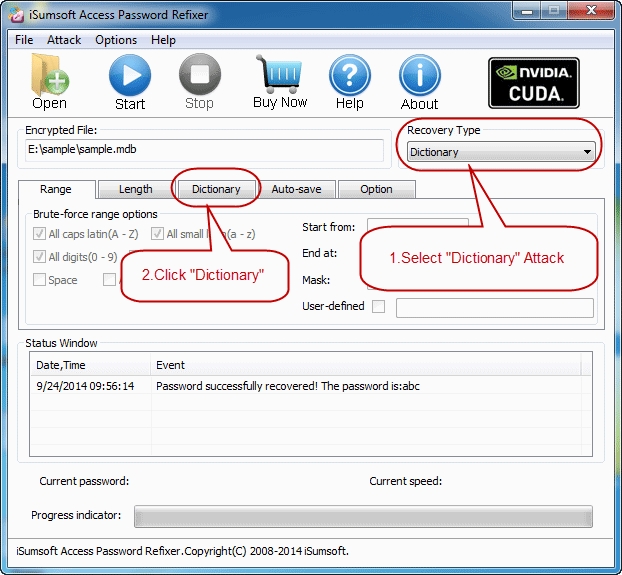Open an encrypted file with Open icon

click(x=50, y=82)
